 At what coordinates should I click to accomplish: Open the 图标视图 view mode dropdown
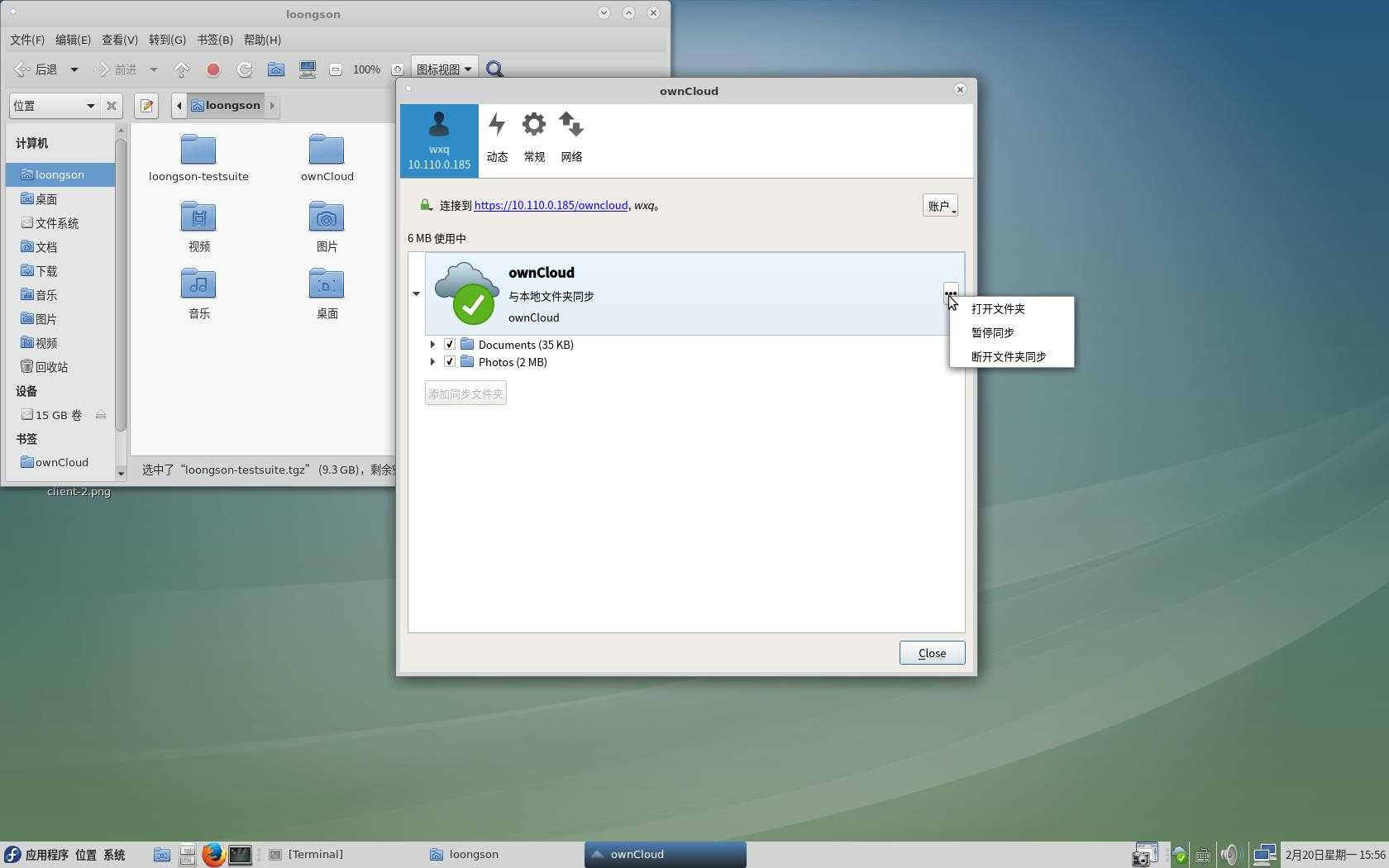click(444, 70)
